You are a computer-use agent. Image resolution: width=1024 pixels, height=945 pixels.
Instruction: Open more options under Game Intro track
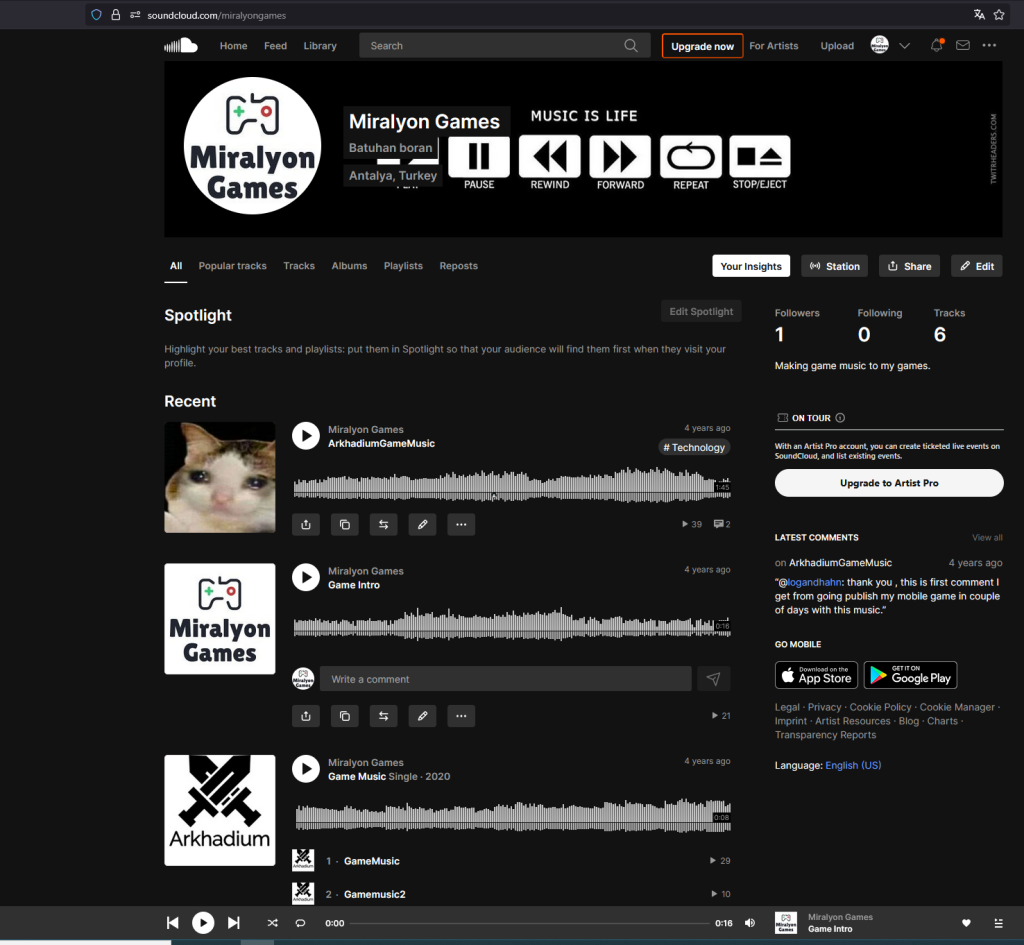[x=460, y=716]
